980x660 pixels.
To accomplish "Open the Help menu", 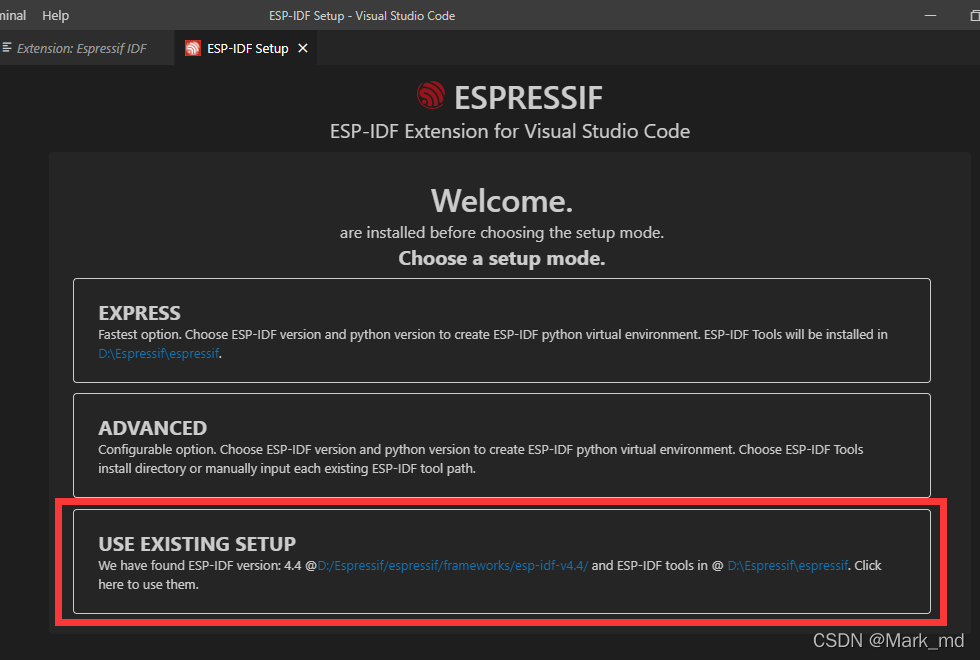I will point(55,16).
